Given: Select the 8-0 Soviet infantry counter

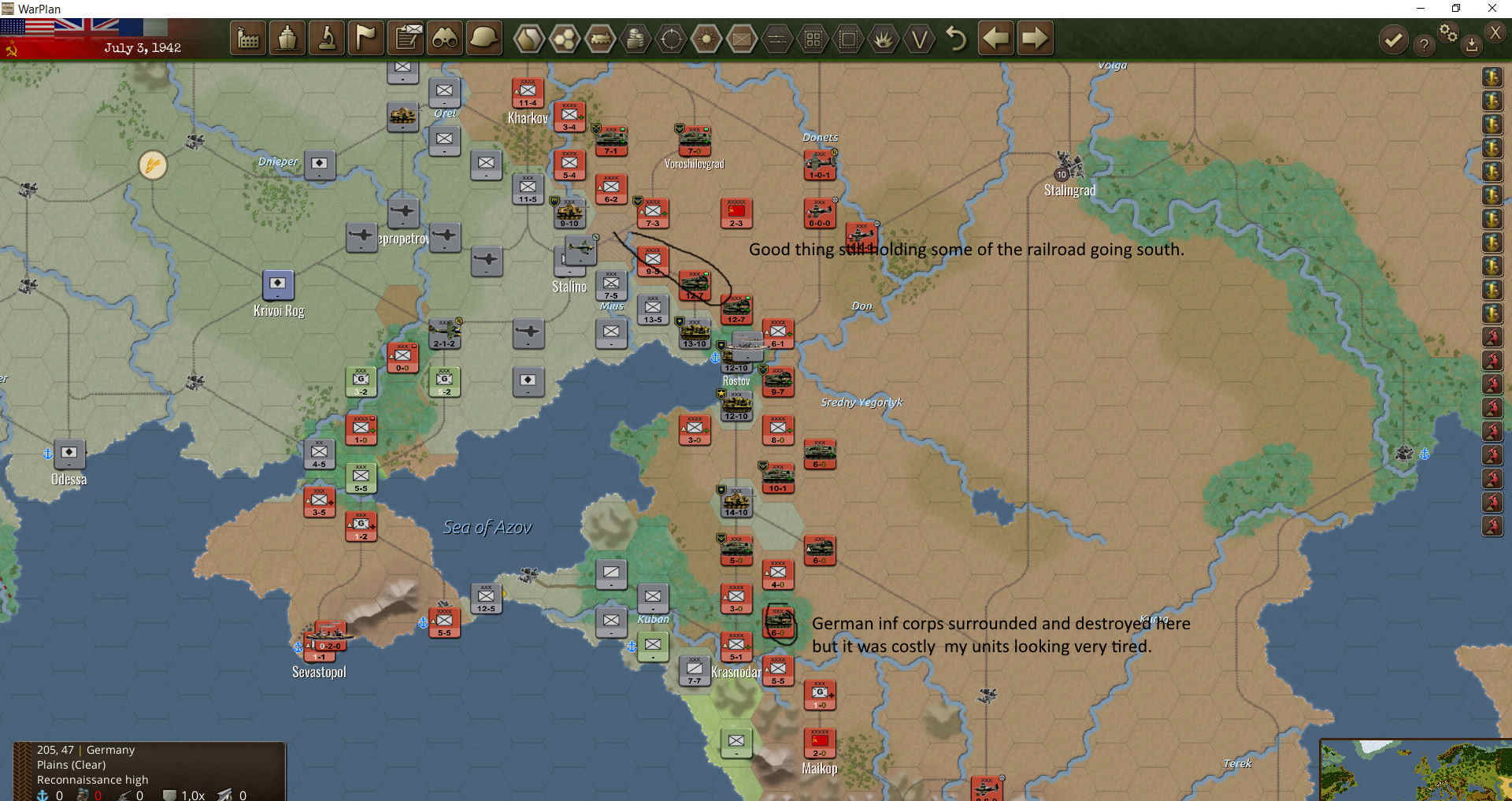Looking at the screenshot, I should tap(778, 429).
